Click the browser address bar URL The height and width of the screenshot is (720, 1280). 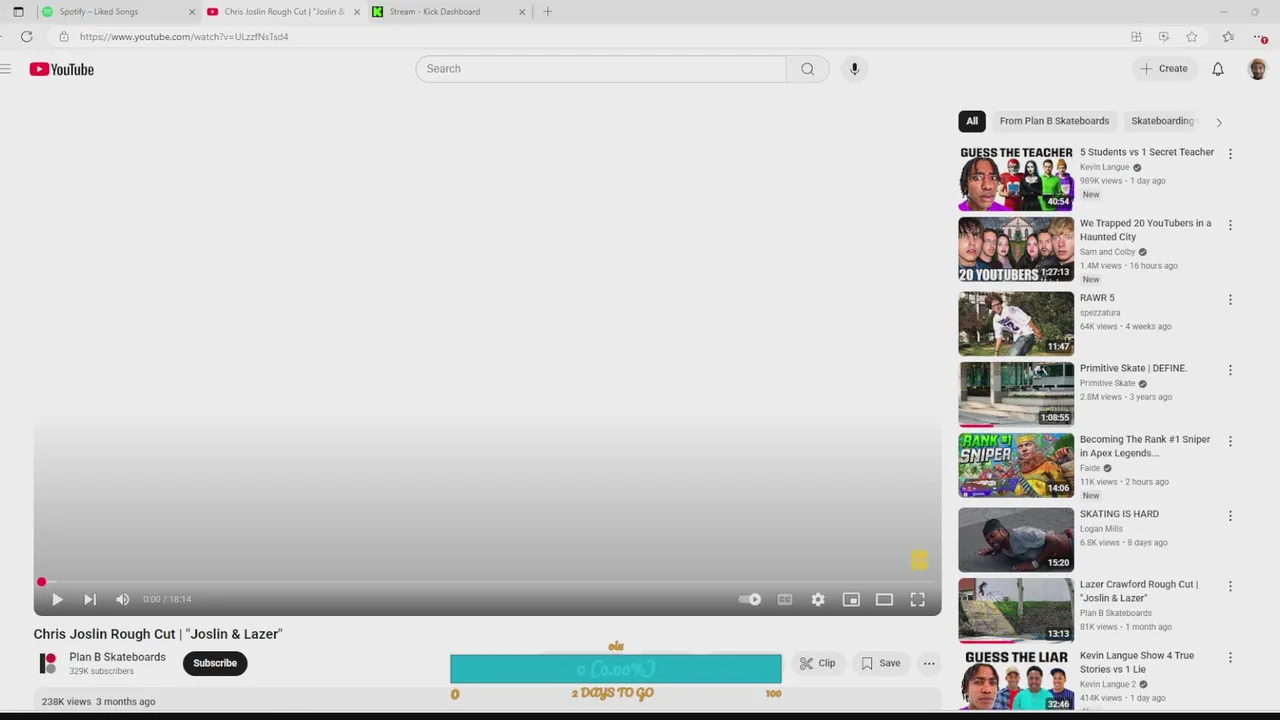[184, 37]
